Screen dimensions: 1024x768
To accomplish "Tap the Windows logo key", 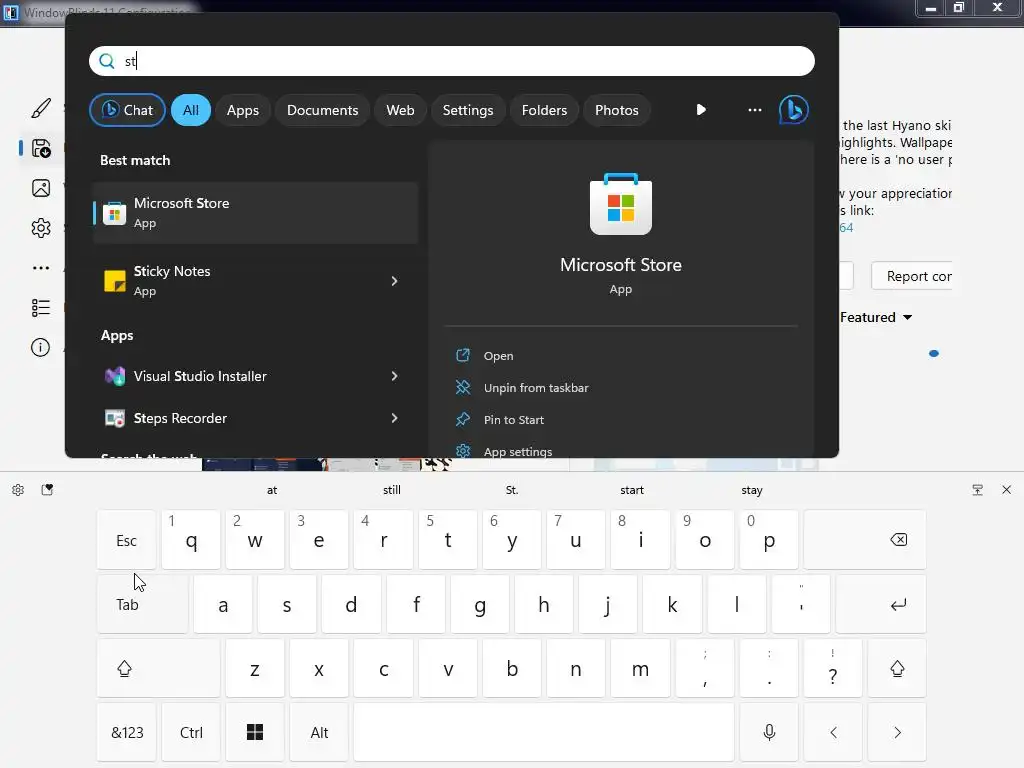I will (255, 732).
